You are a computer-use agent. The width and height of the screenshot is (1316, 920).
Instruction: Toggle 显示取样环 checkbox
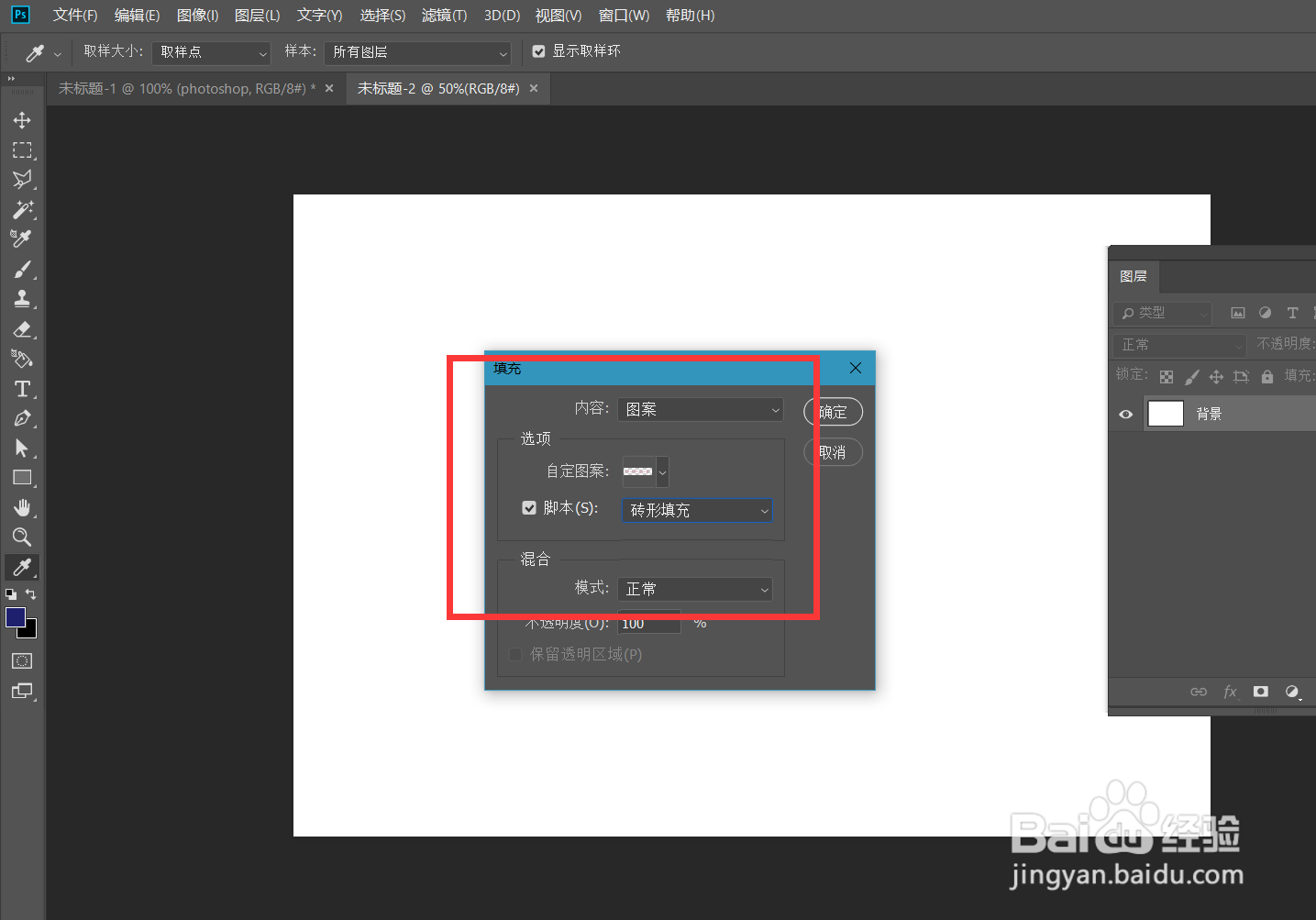[x=538, y=51]
